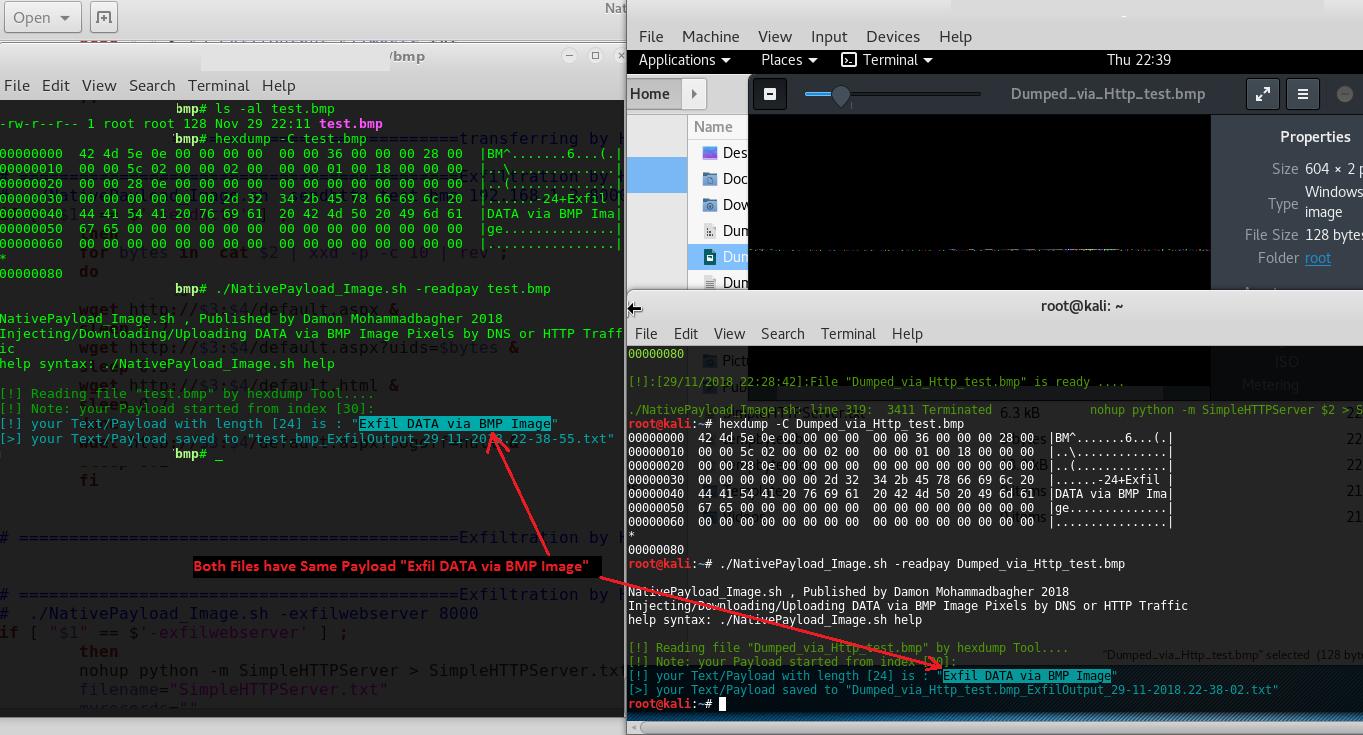This screenshot has height=735, width=1363.
Task: Click the root folder link in Properties
Action: tap(1317, 258)
